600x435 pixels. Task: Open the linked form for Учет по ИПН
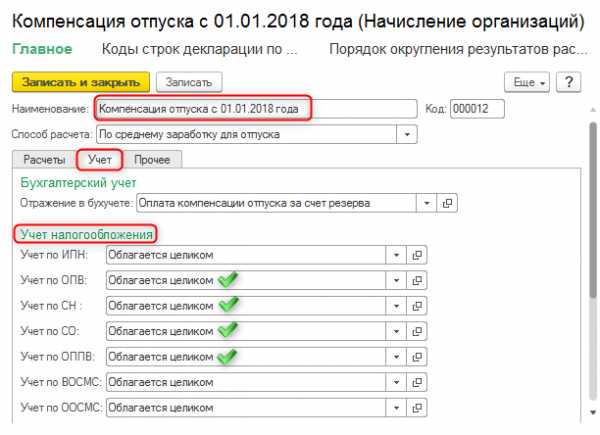419,254
